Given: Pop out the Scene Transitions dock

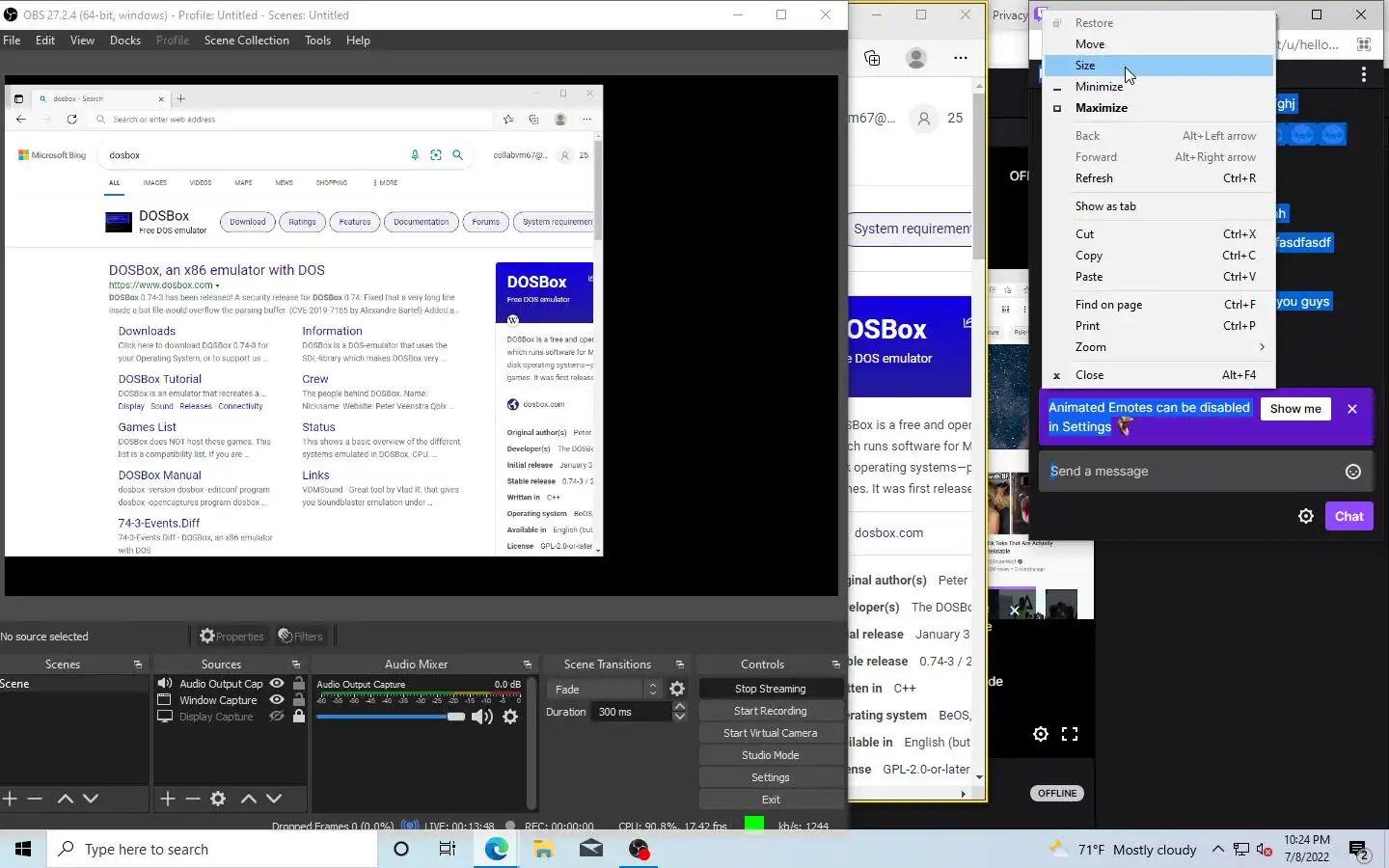Looking at the screenshot, I should click(680, 665).
